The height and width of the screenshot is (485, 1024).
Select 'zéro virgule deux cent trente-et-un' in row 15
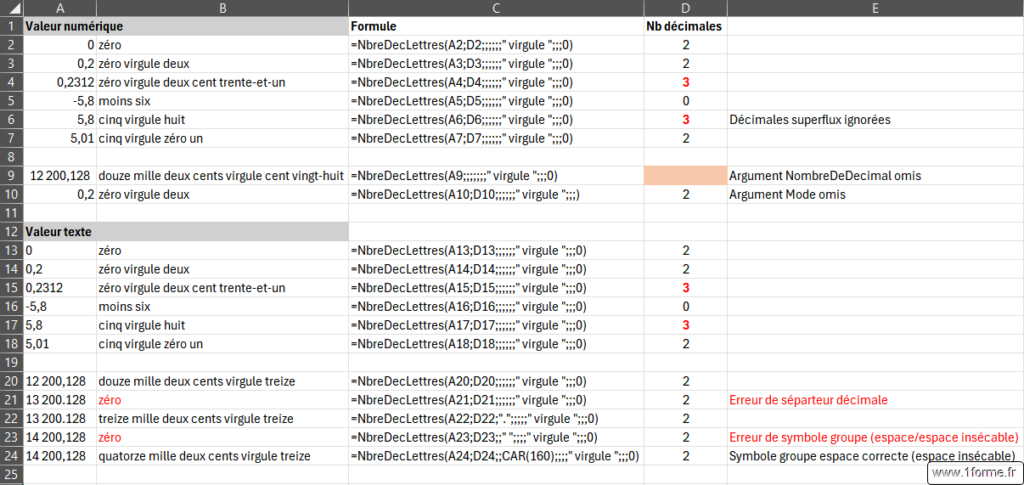pos(223,287)
